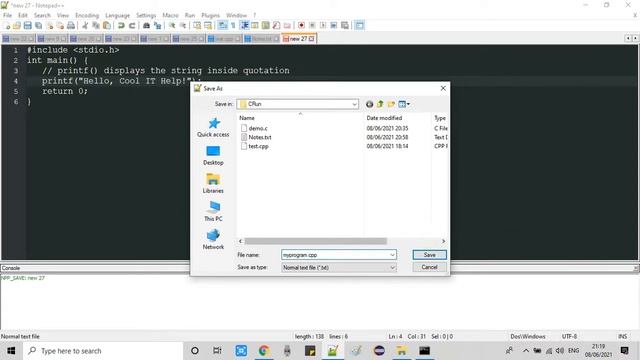Click the Cut scissors toolbar icon
Image resolution: width=640 pixels, height=360 pixels.
[x=85, y=25]
